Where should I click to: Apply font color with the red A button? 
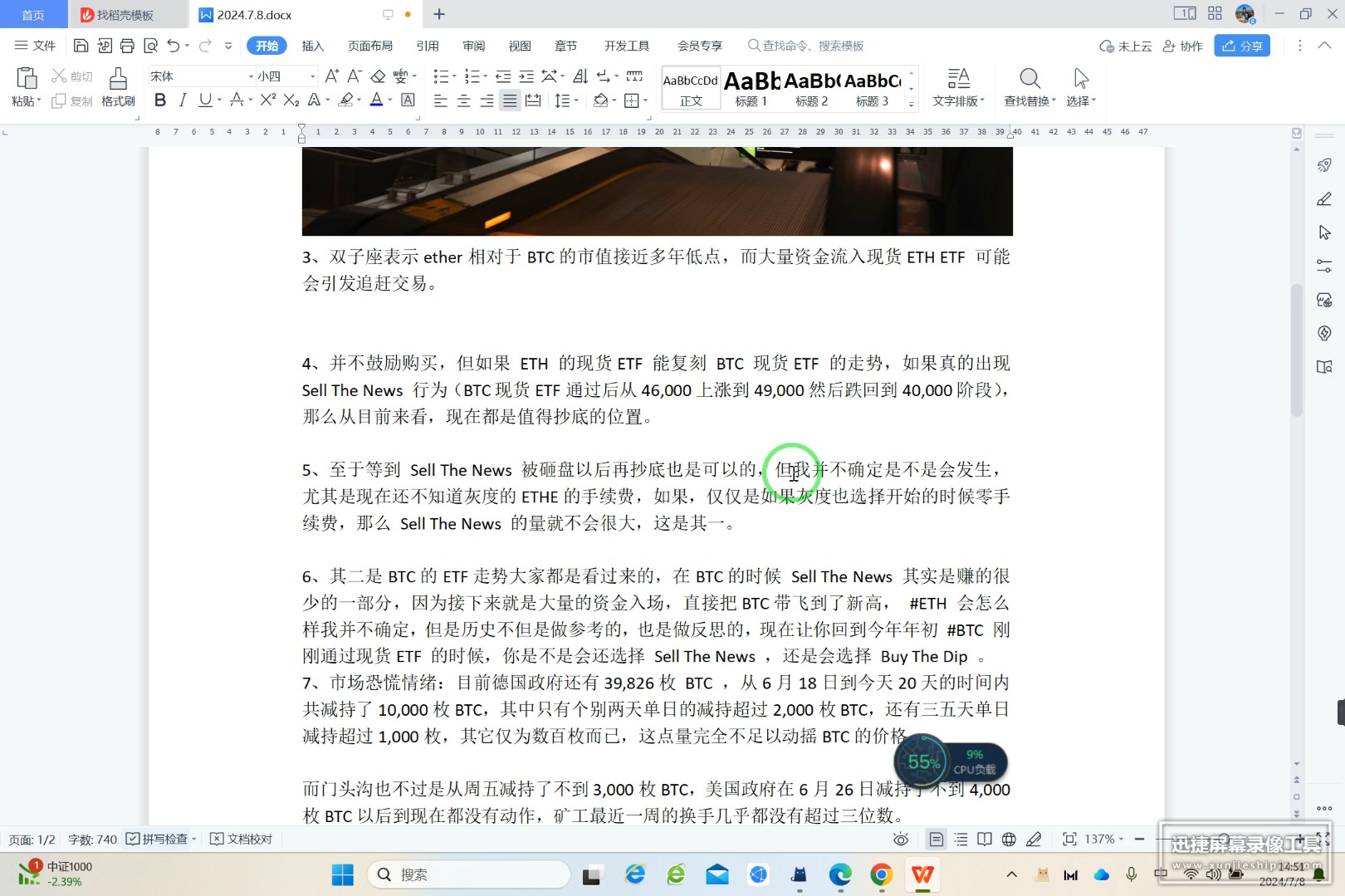coord(376,100)
